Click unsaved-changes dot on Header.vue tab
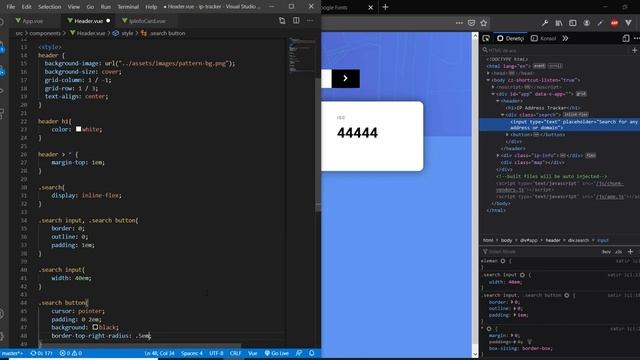The width and height of the screenshot is (640, 360). [108, 21]
